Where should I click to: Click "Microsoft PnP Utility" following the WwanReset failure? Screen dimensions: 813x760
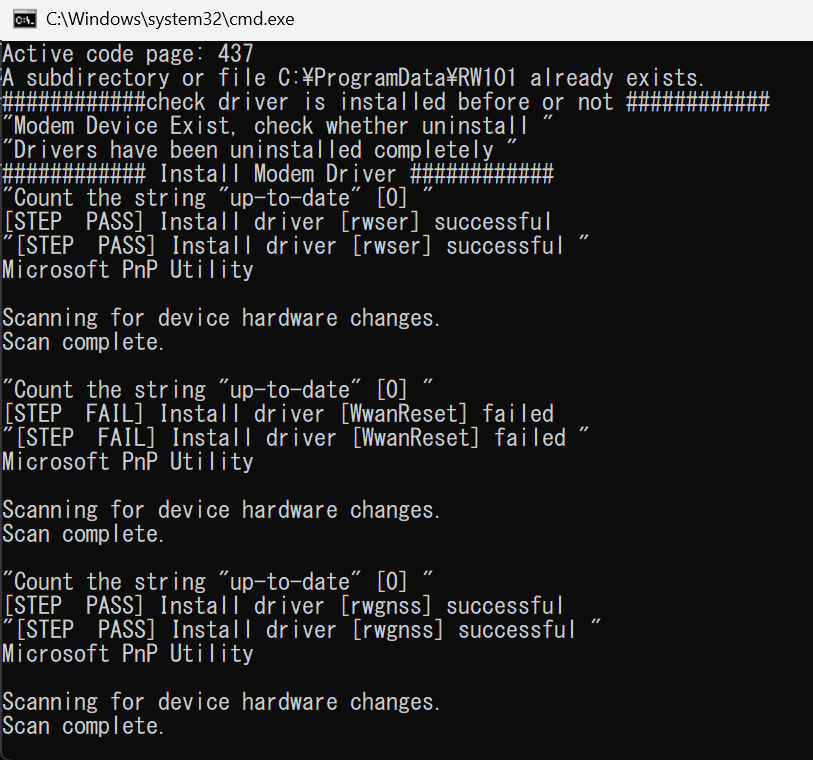pyautogui.click(x=128, y=461)
